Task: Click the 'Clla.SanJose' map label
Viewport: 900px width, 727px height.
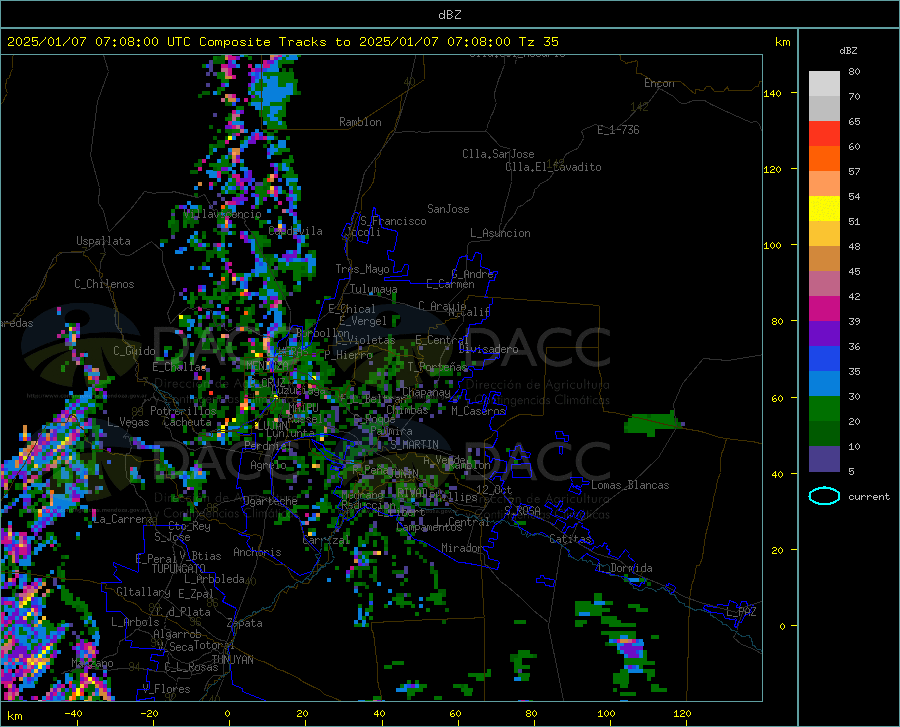Action: point(498,154)
